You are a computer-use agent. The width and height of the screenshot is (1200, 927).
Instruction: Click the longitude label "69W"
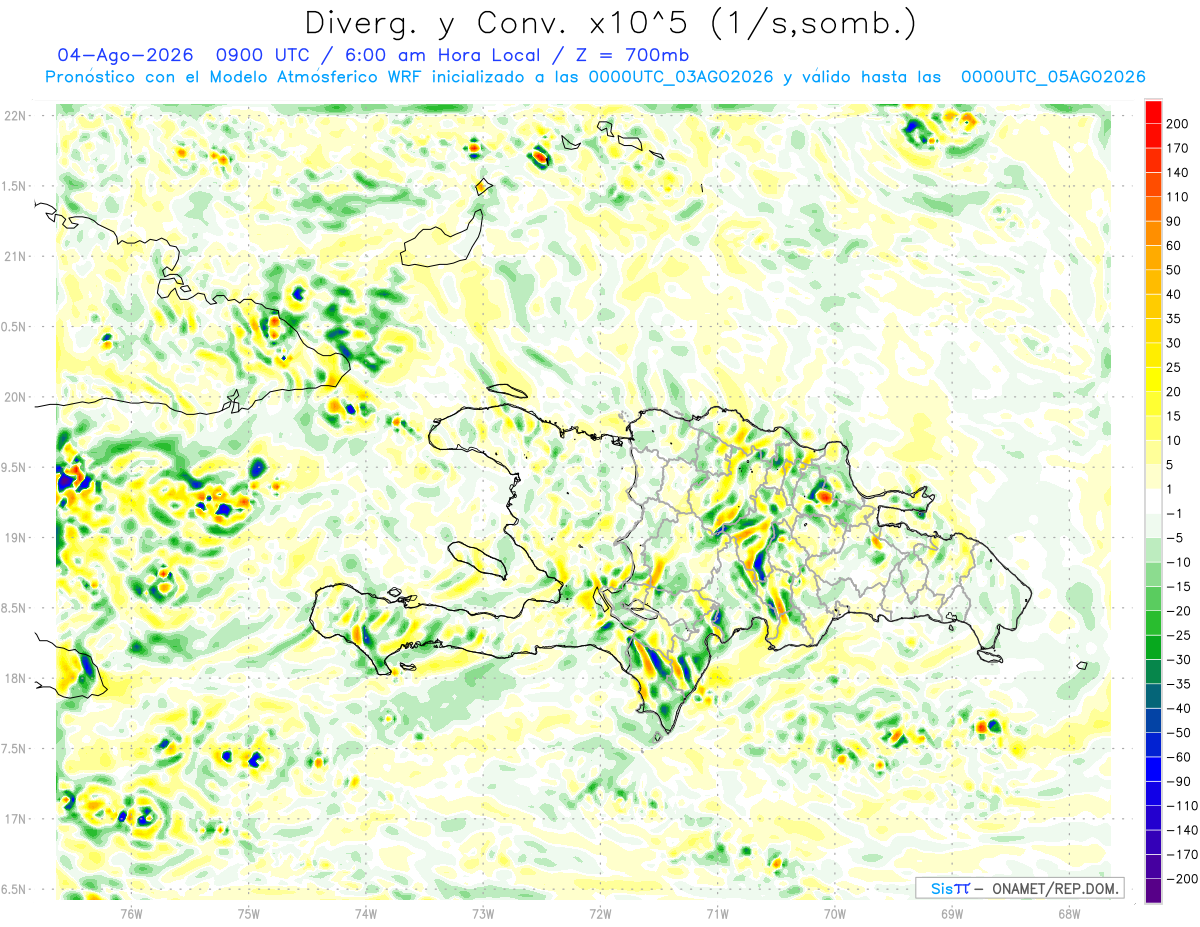[x=952, y=913]
